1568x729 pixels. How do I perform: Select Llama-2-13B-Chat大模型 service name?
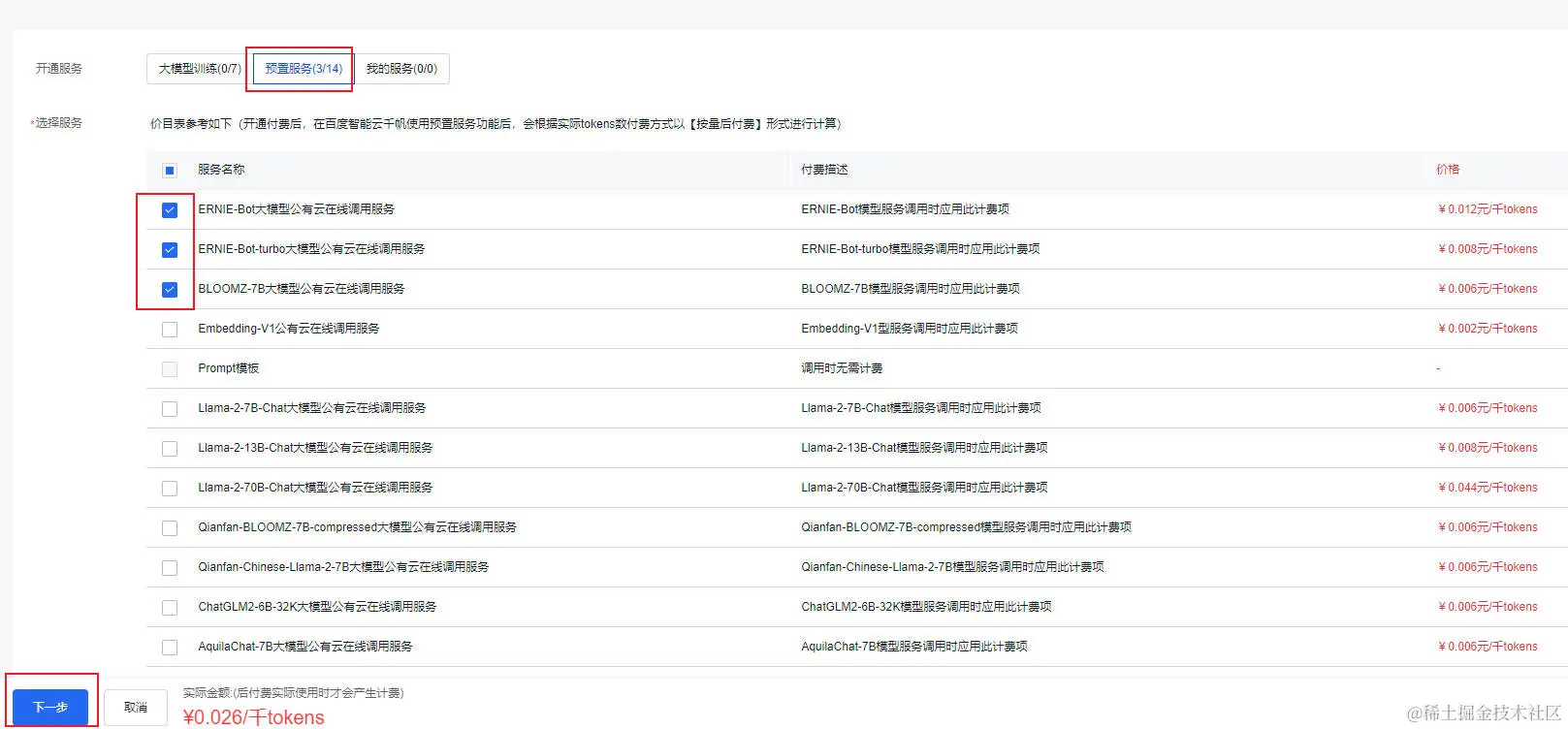(x=315, y=448)
